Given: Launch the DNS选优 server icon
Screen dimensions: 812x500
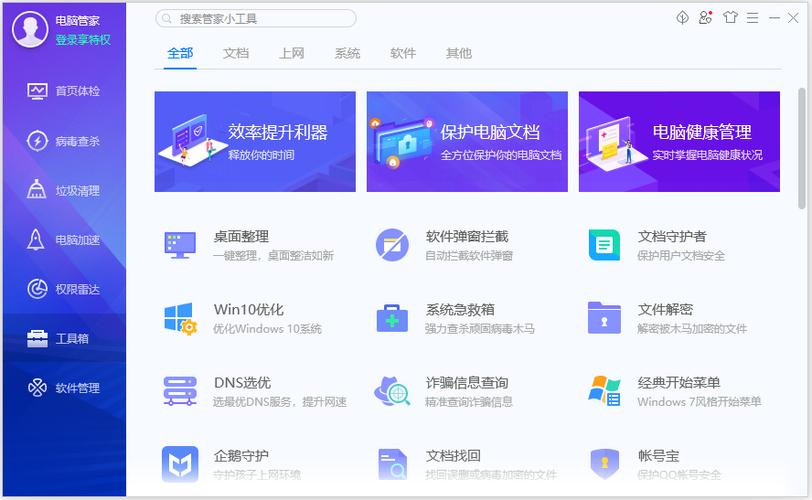Looking at the screenshot, I should pos(180,391).
